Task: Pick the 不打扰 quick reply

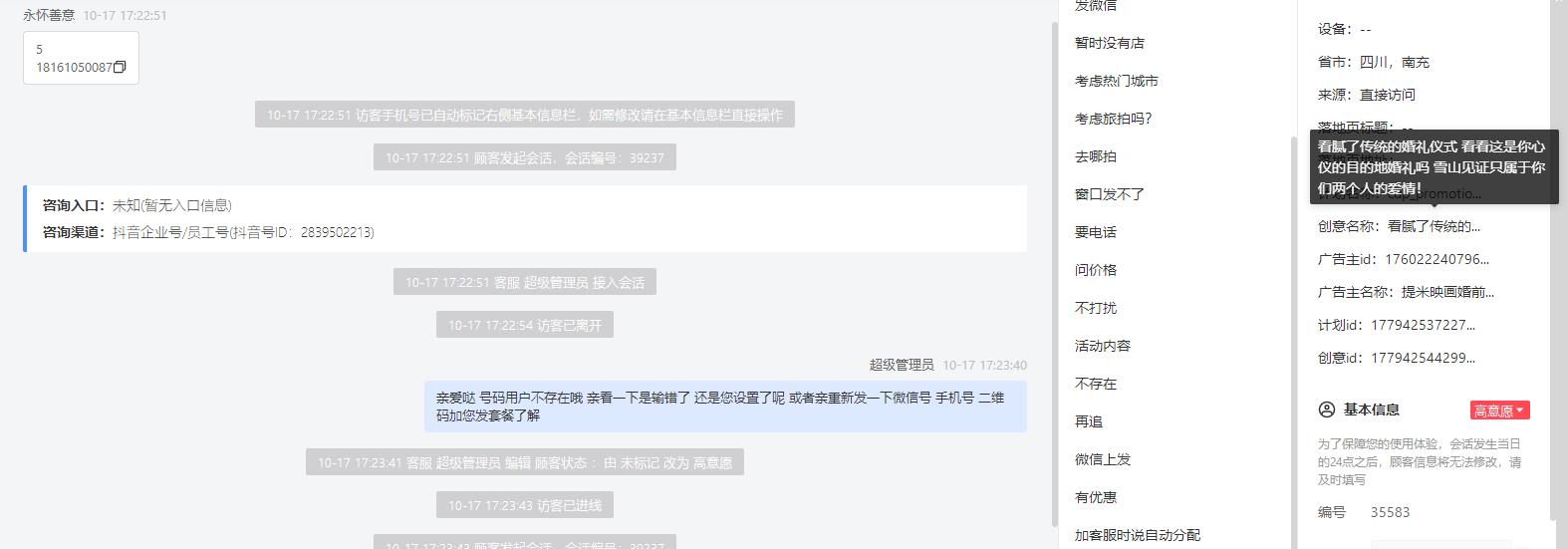Action: [1095, 308]
